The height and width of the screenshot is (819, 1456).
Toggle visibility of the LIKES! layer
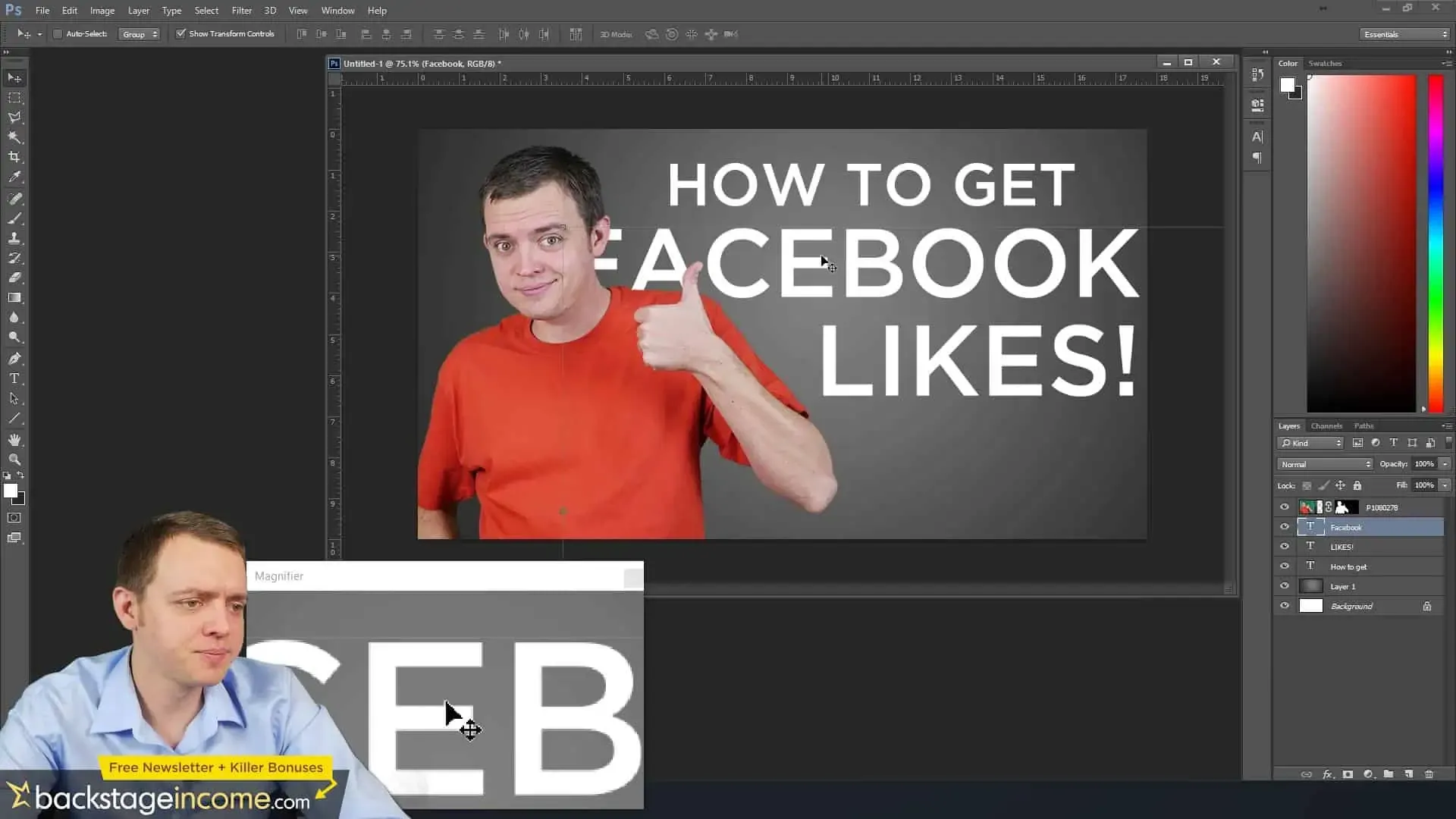1285,546
